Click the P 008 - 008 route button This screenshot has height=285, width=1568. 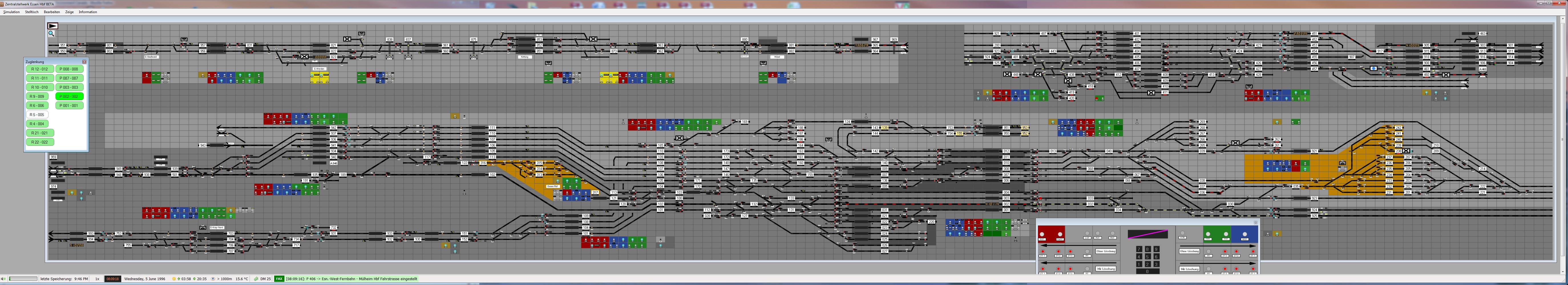point(69,69)
